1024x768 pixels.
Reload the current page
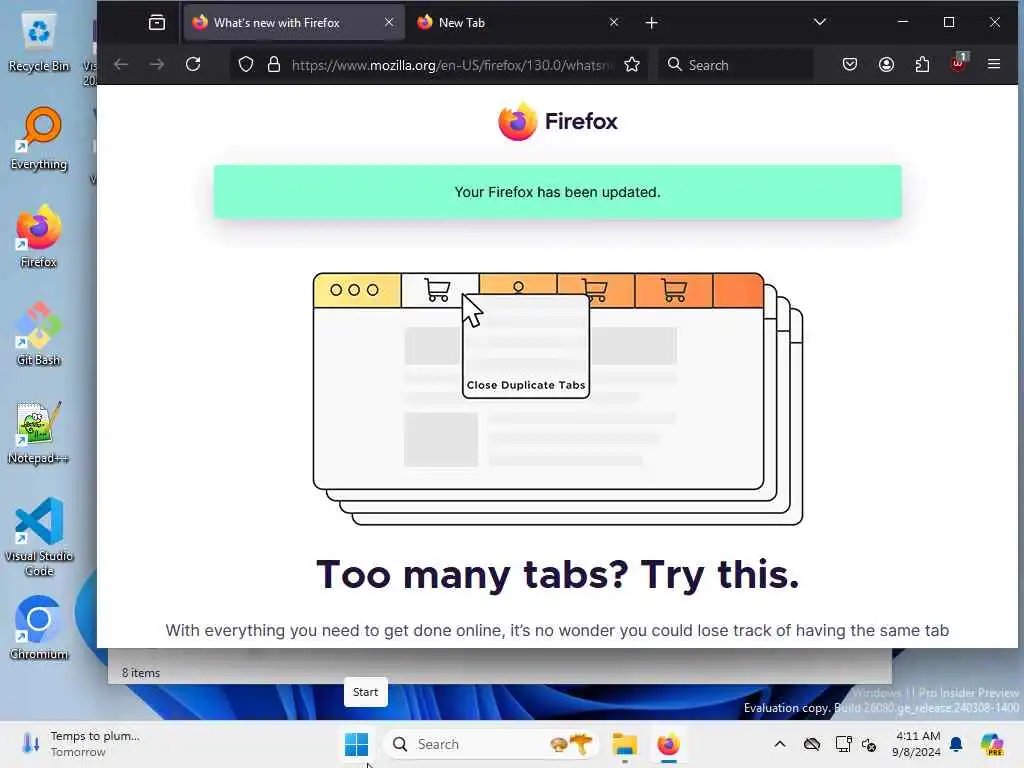193,64
